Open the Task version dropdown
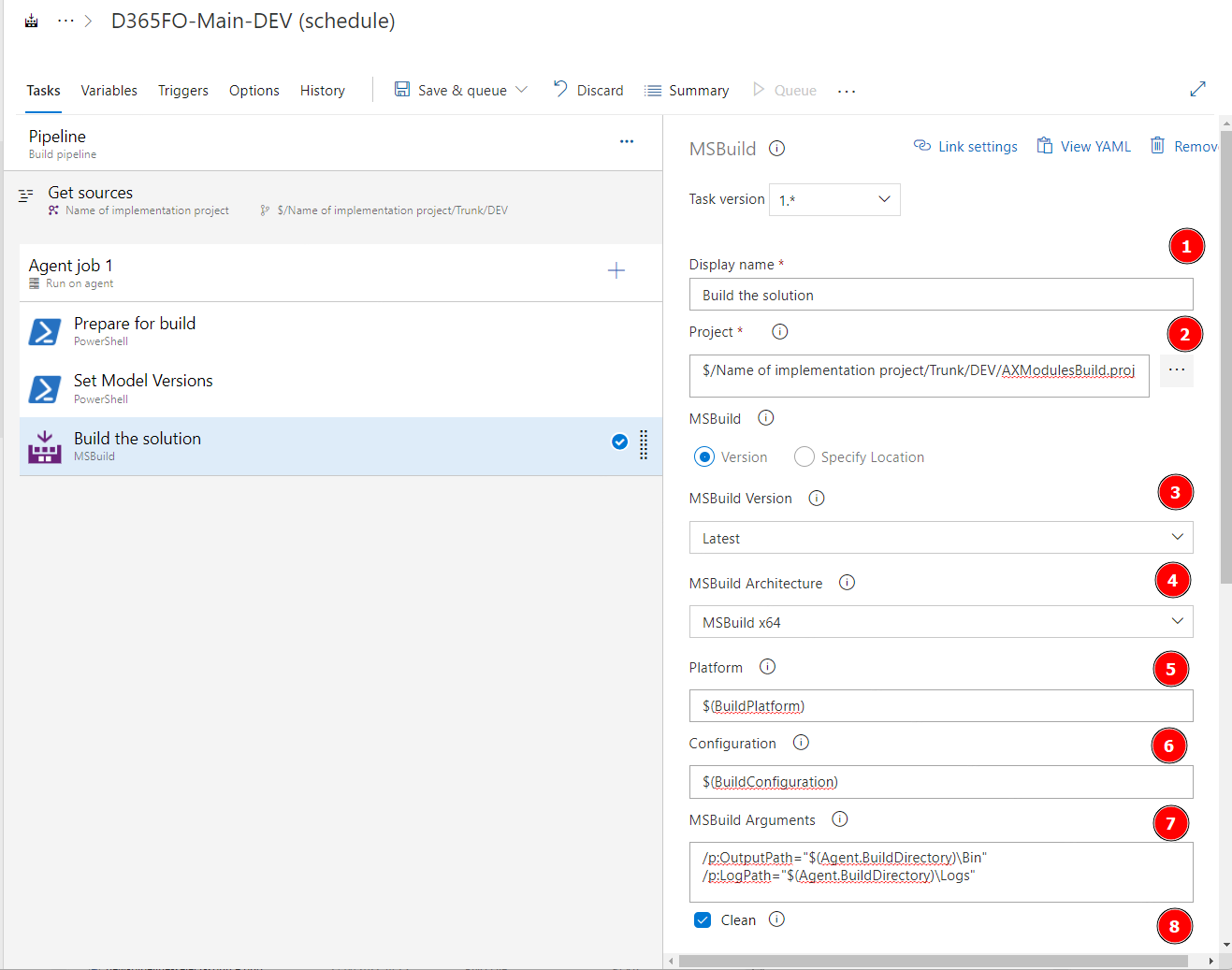The image size is (1232, 970). coord(834,199)
